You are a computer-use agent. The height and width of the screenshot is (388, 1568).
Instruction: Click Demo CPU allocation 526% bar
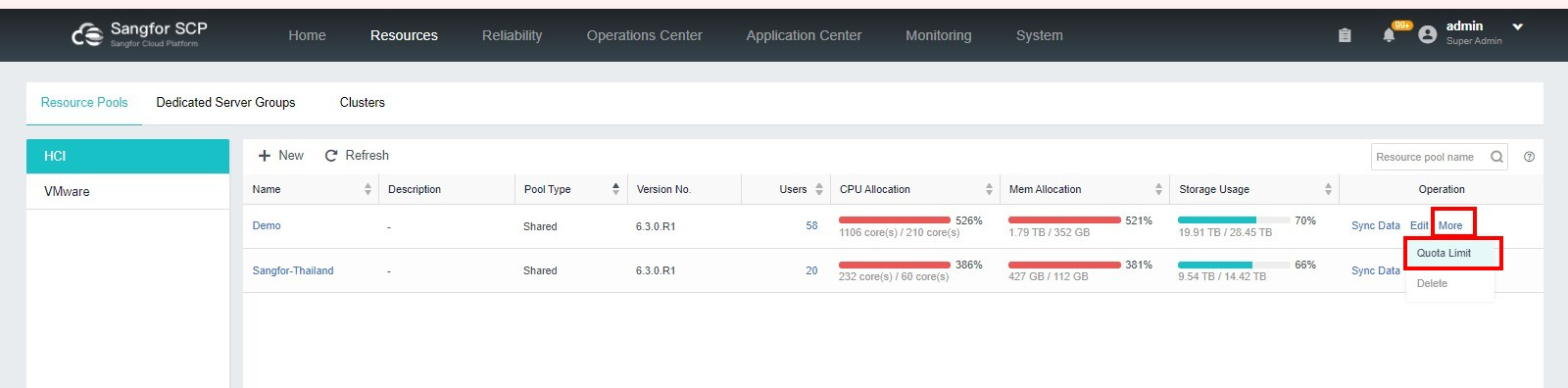[895, 219]
